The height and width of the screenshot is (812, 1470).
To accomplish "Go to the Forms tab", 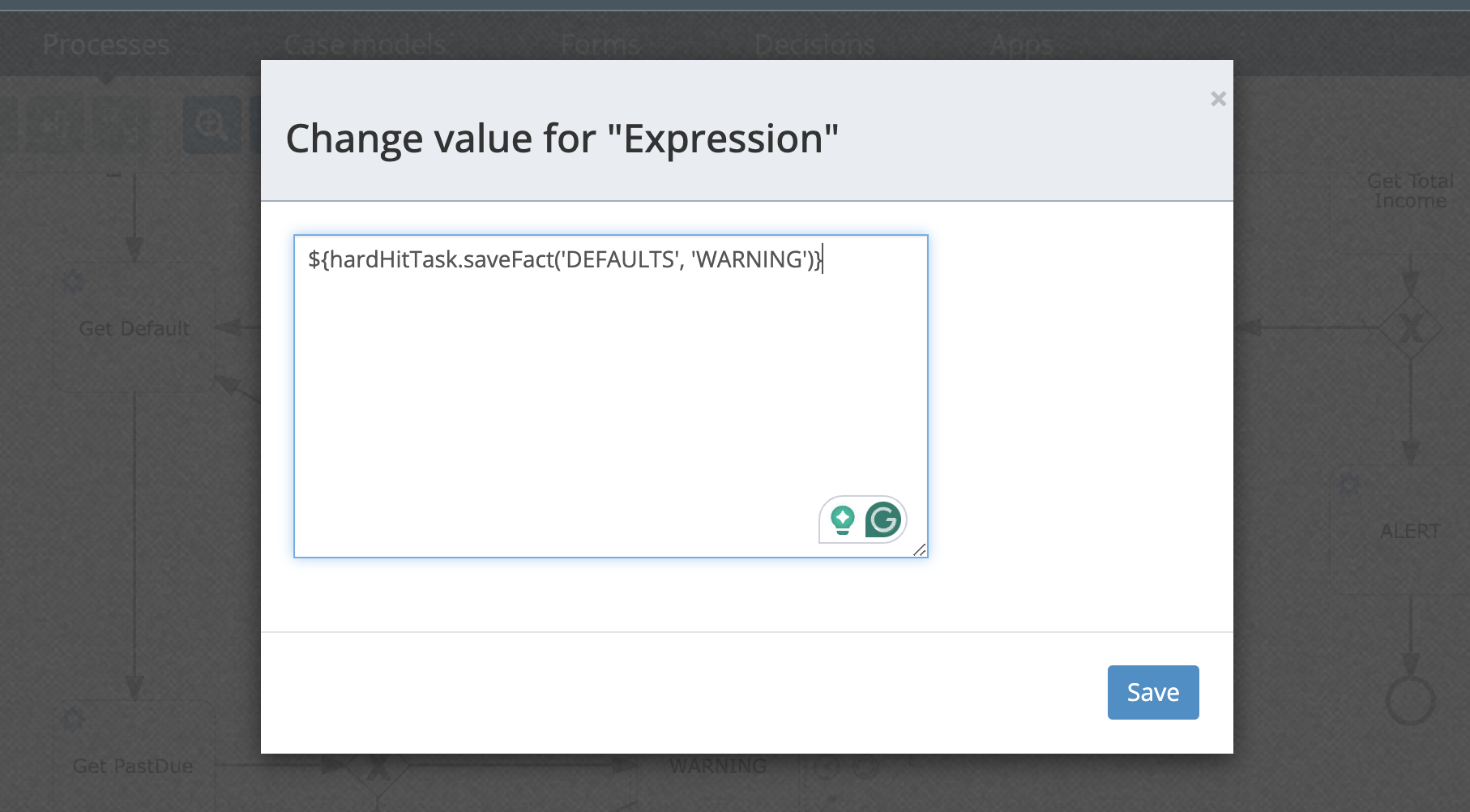I will point(600,45).
